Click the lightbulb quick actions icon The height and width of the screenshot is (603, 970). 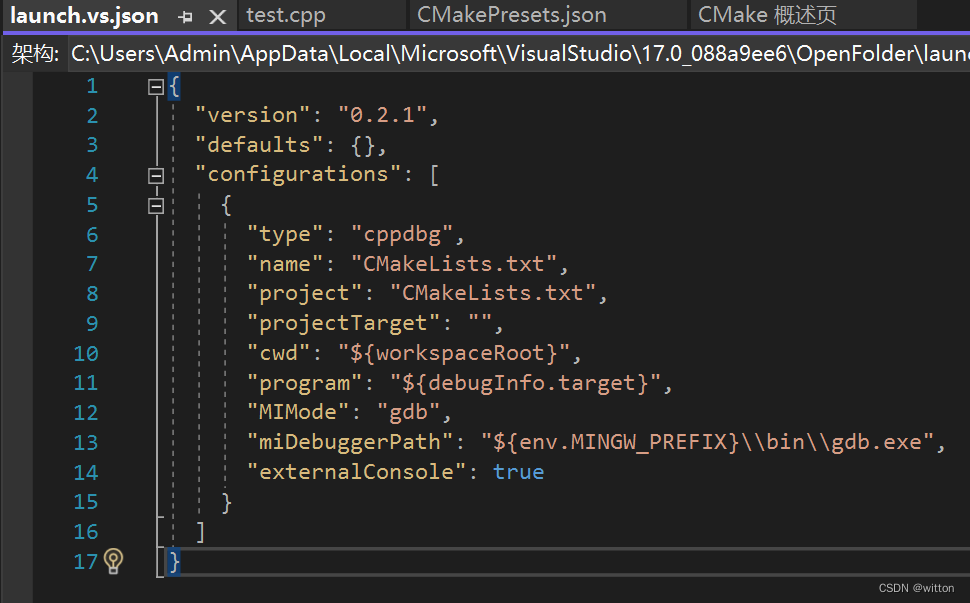tap(112, 561)
